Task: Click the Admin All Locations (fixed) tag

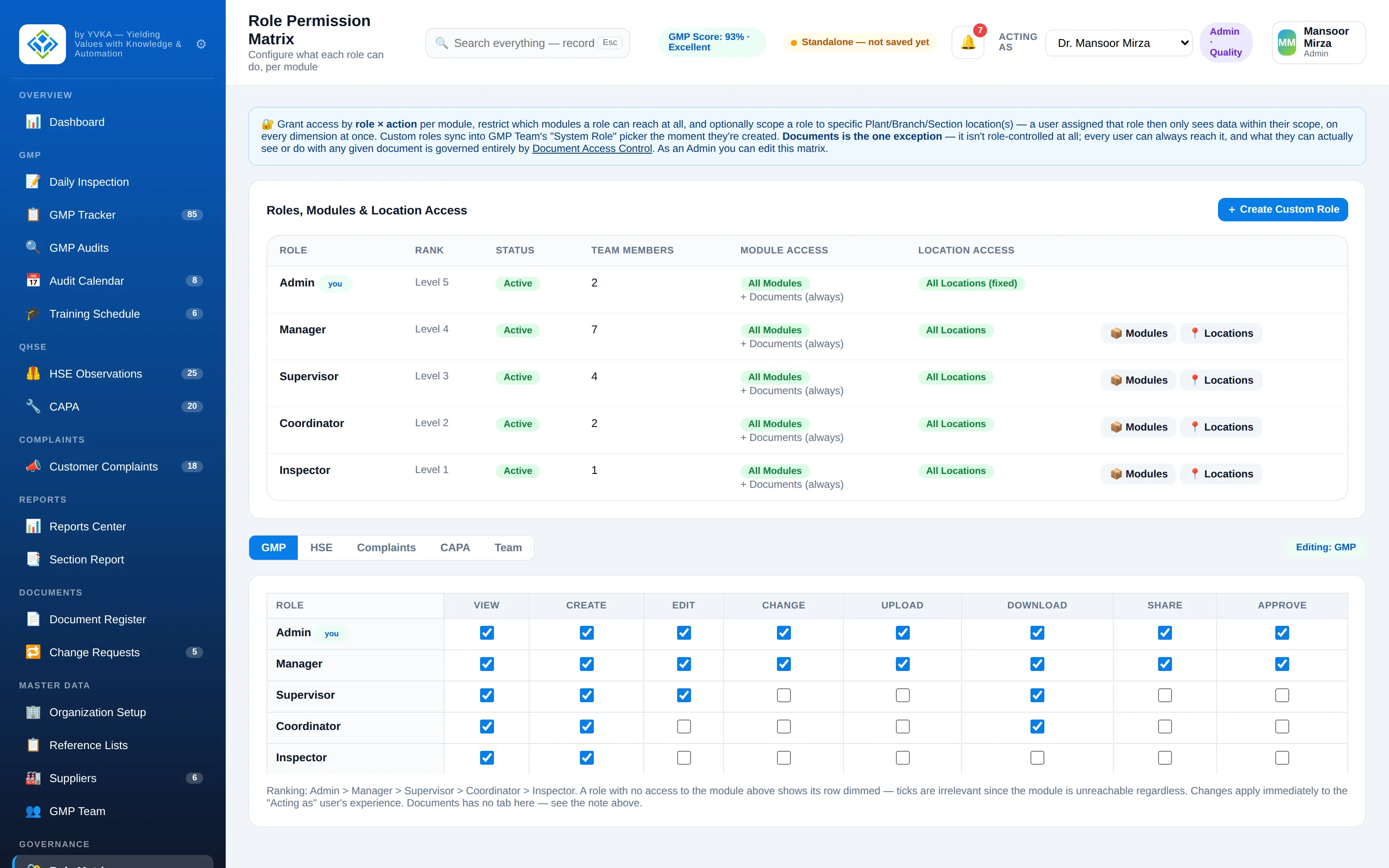Action: click(971, 283)
